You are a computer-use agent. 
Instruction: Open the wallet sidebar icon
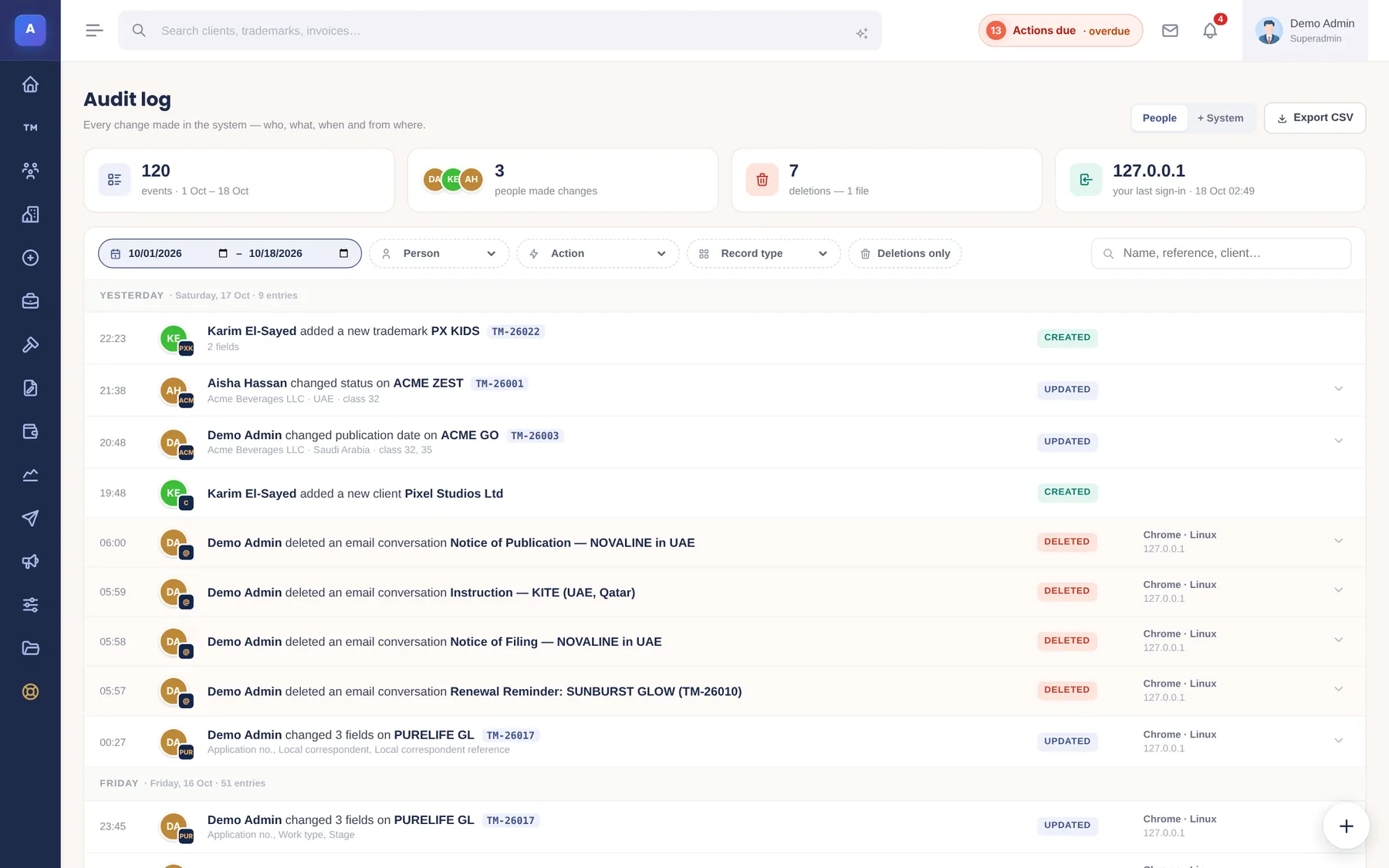coord(30,431)
